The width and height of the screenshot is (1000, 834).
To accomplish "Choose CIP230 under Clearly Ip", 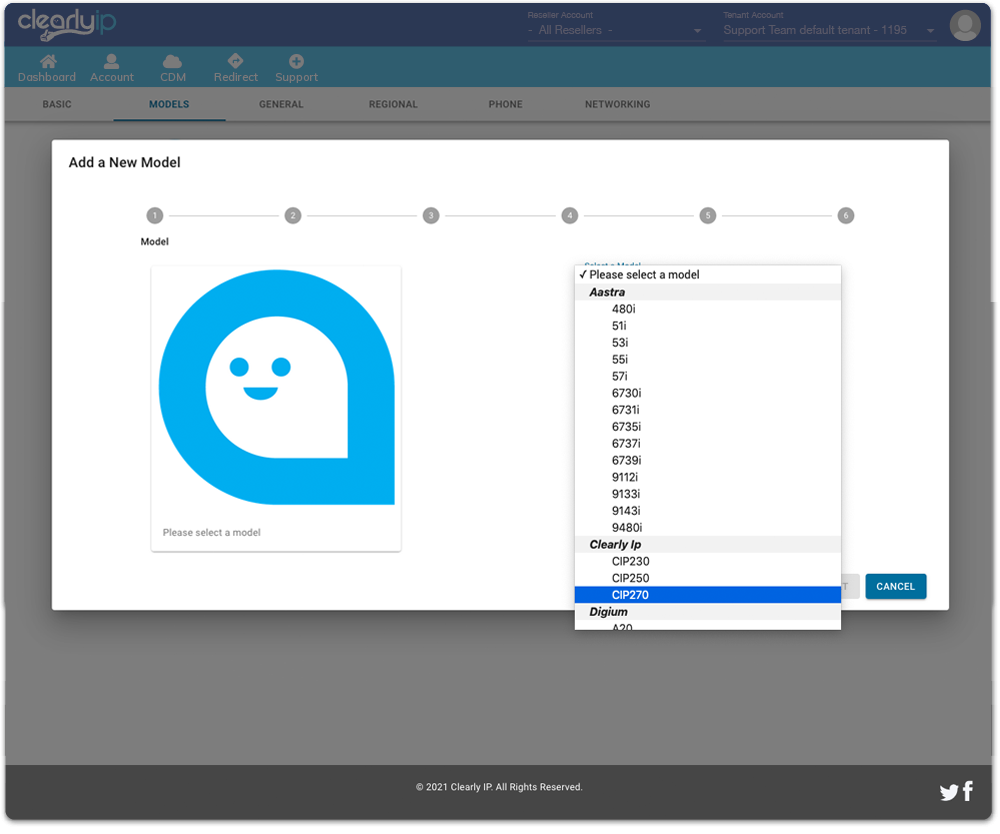I will pyautogui.click(x=630, y=562).
